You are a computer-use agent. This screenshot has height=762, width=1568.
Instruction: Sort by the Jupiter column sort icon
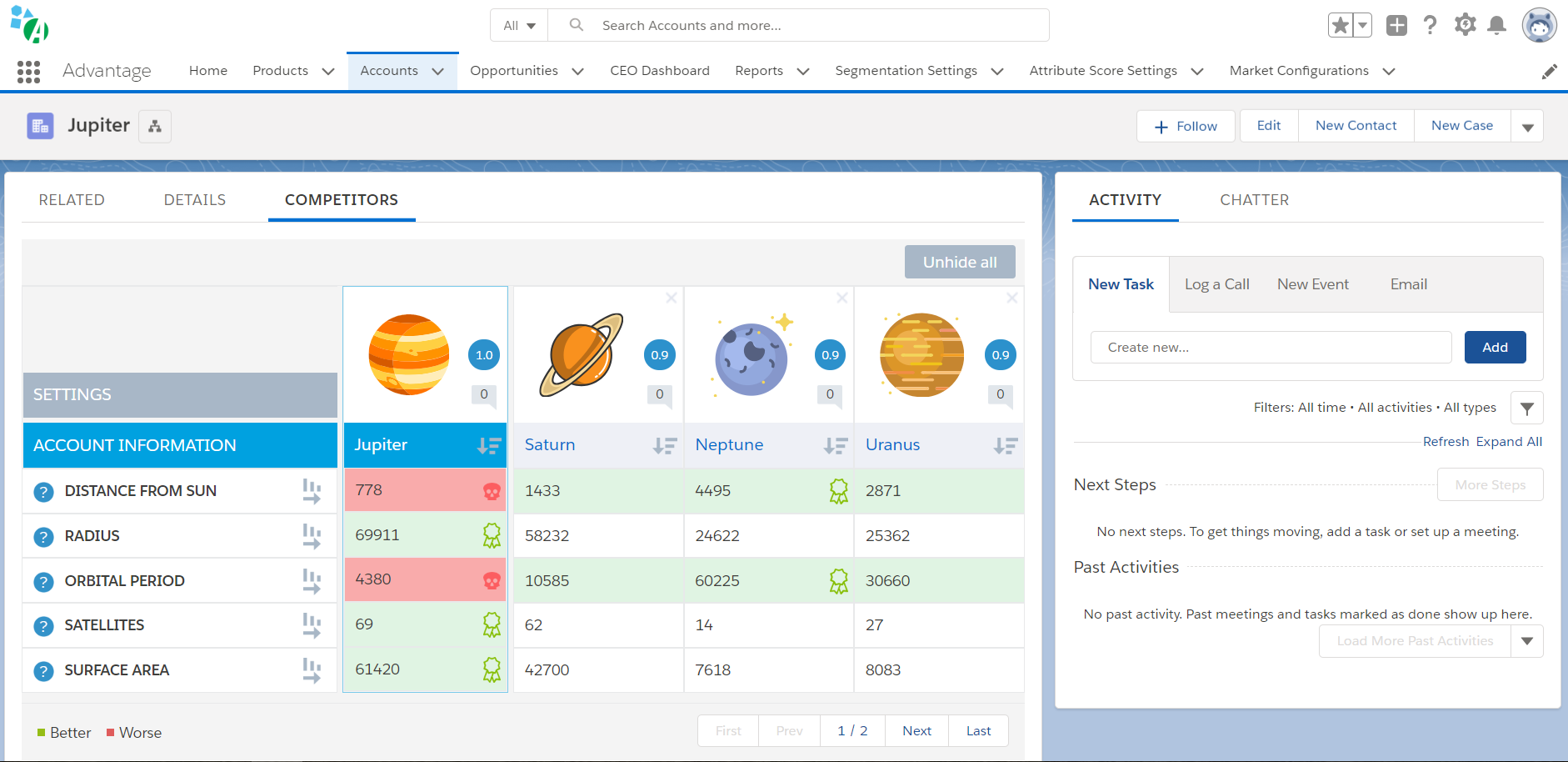489,446
